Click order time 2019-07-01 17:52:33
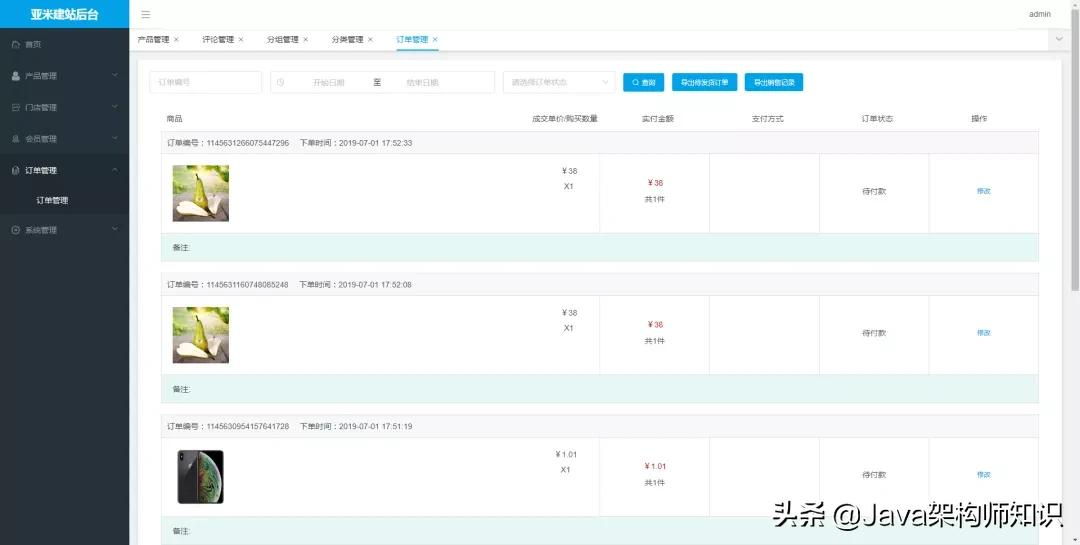 coord(375,143)
